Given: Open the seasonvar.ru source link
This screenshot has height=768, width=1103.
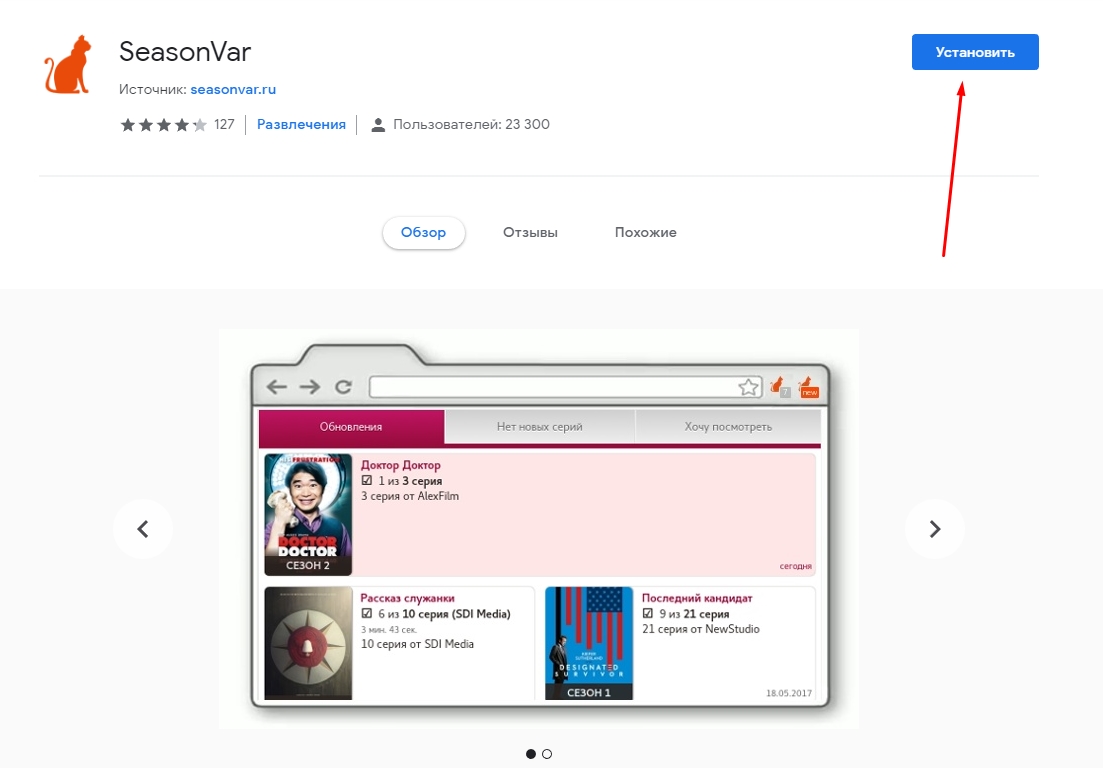Looking at the screenshot, I should (233, 89).
